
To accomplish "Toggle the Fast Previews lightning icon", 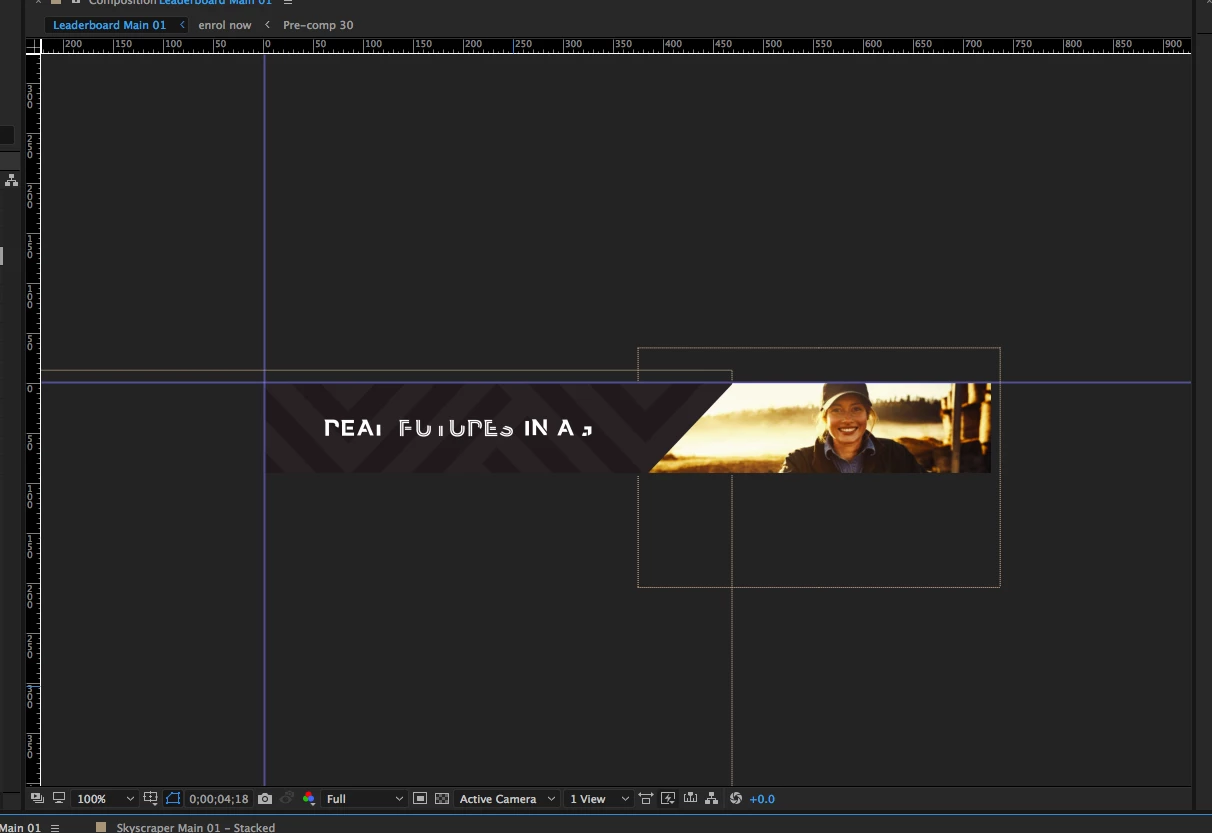I will point(668,798).
